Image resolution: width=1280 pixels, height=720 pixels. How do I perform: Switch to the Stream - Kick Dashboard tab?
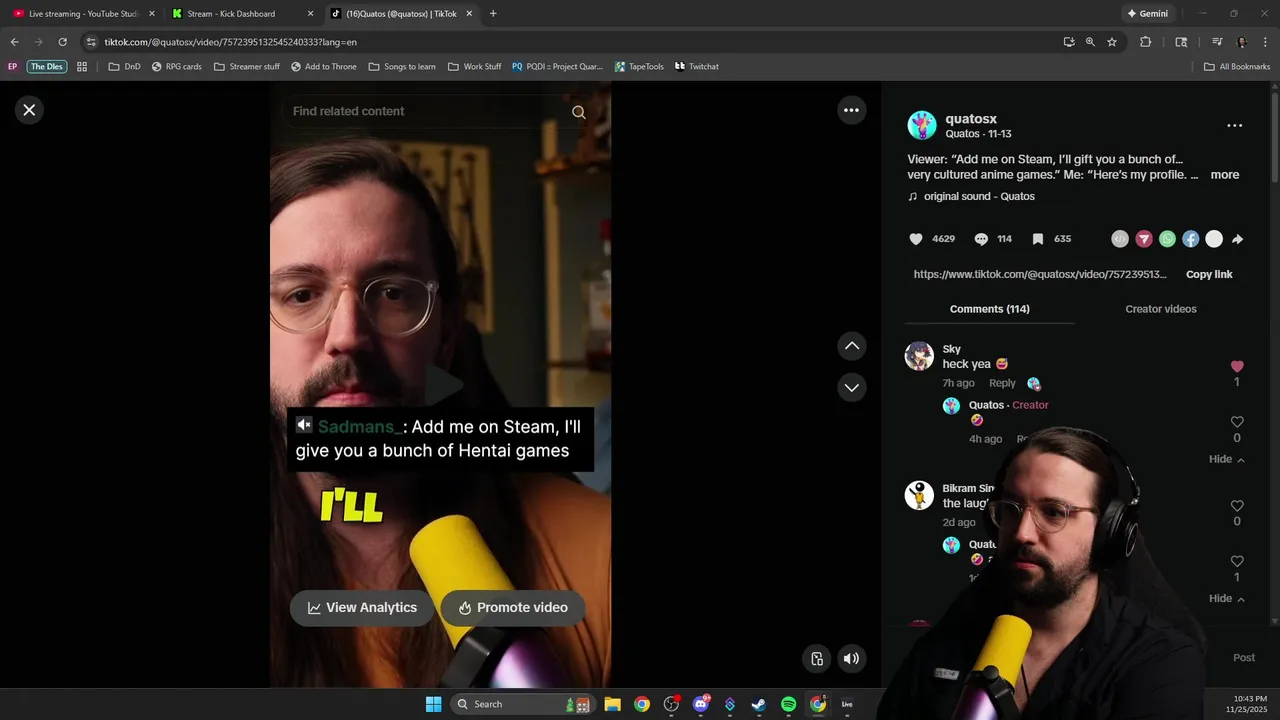[231, 14]
